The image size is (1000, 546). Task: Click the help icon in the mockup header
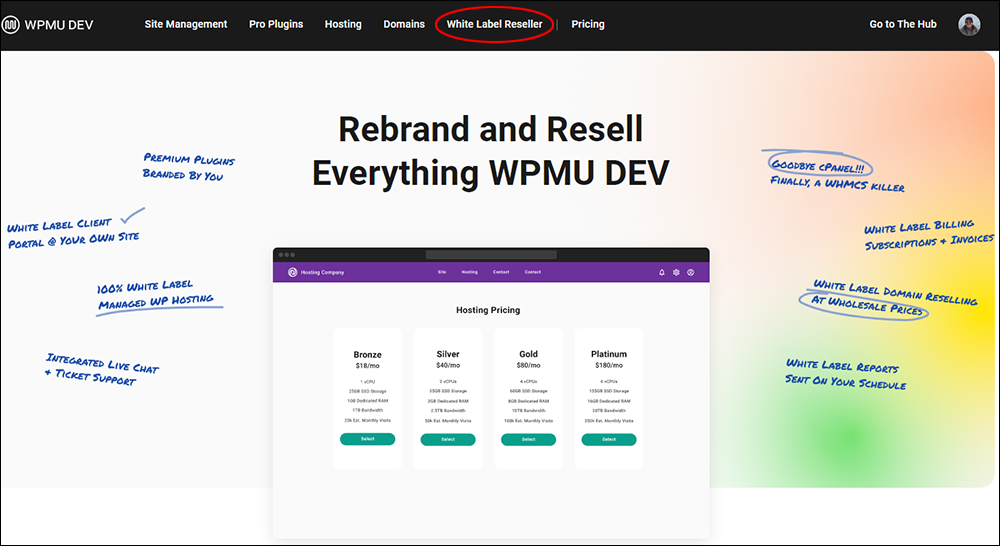(x=690, y=272)
